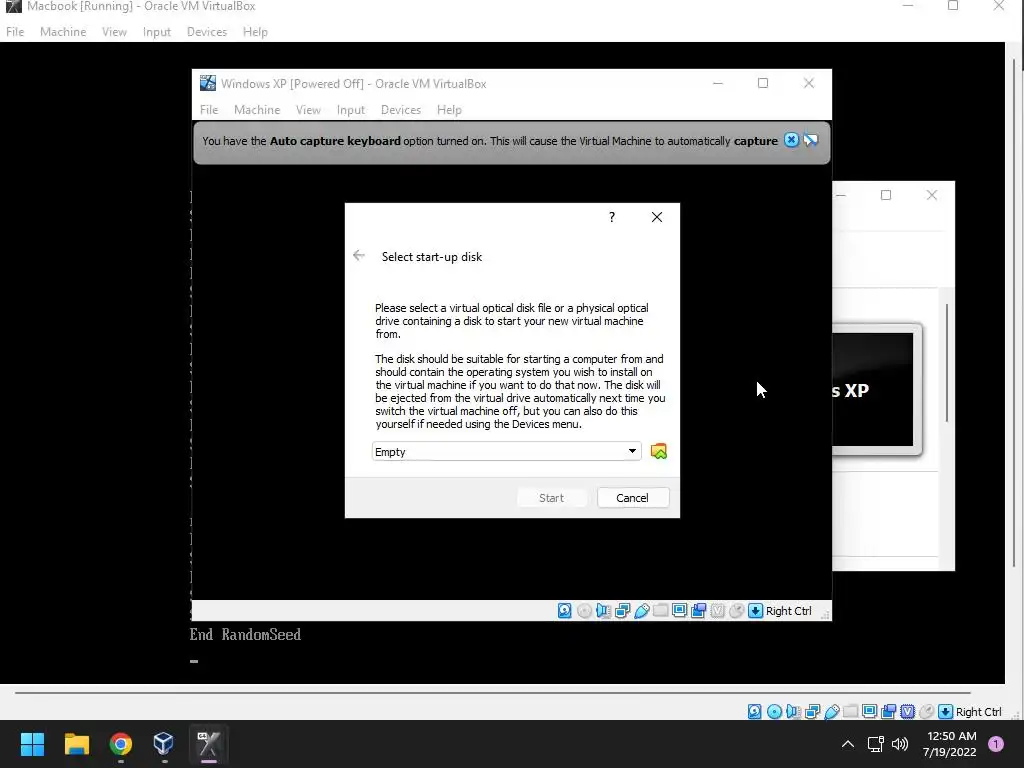Open File menu in Macbook window
1024x768 pixels.
(x=15, y=31)
